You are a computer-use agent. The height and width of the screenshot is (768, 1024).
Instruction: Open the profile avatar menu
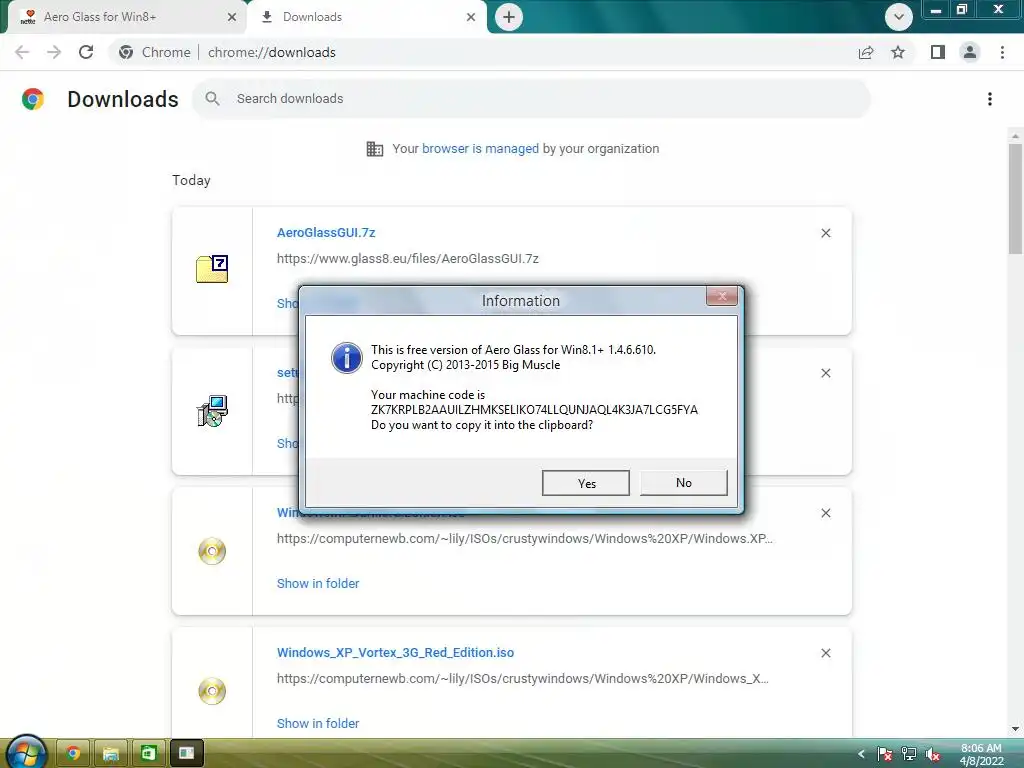tap(970, 52)
